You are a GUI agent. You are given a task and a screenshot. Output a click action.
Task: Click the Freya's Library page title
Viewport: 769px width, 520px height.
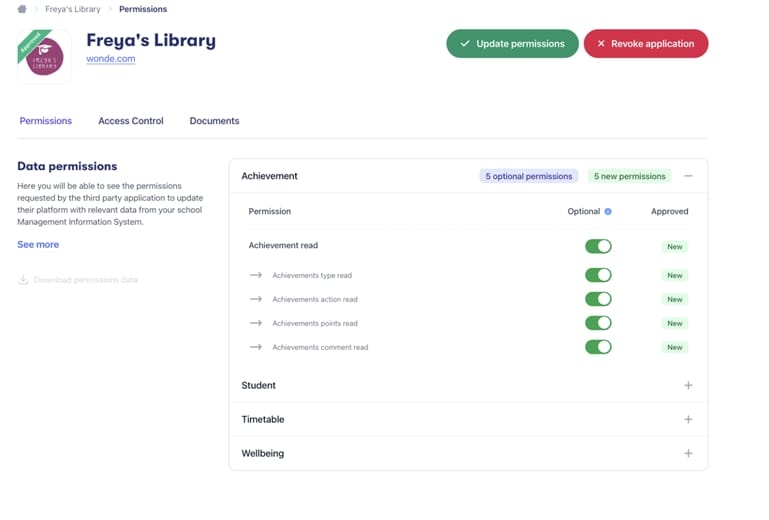[x=151, y=40]
